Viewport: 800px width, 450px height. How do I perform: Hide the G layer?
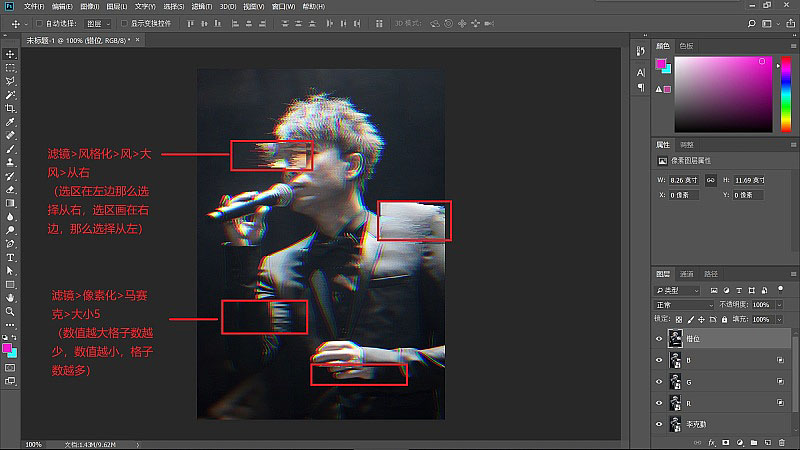tap(659, 382)
